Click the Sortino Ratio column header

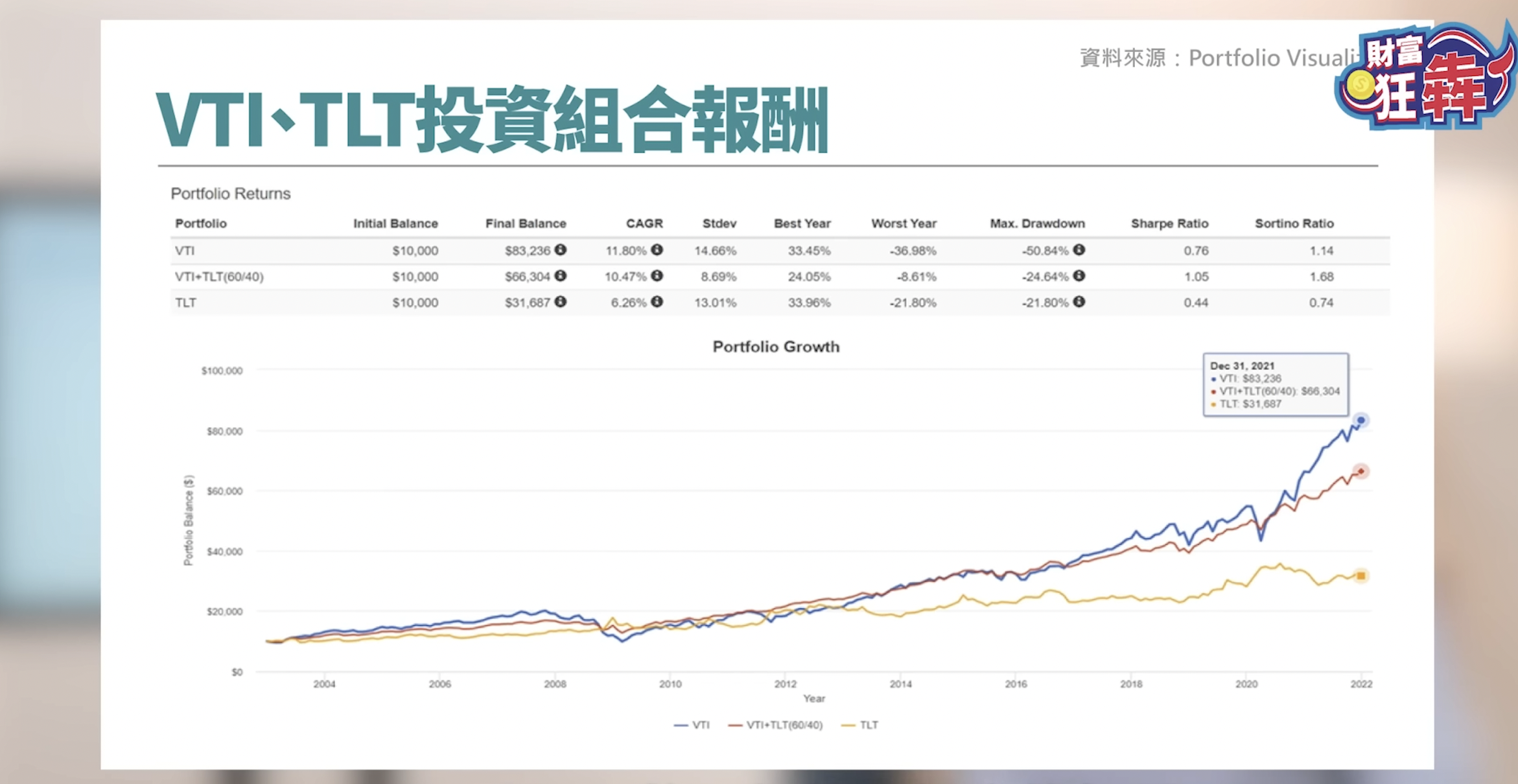(x=1294, y=224)
